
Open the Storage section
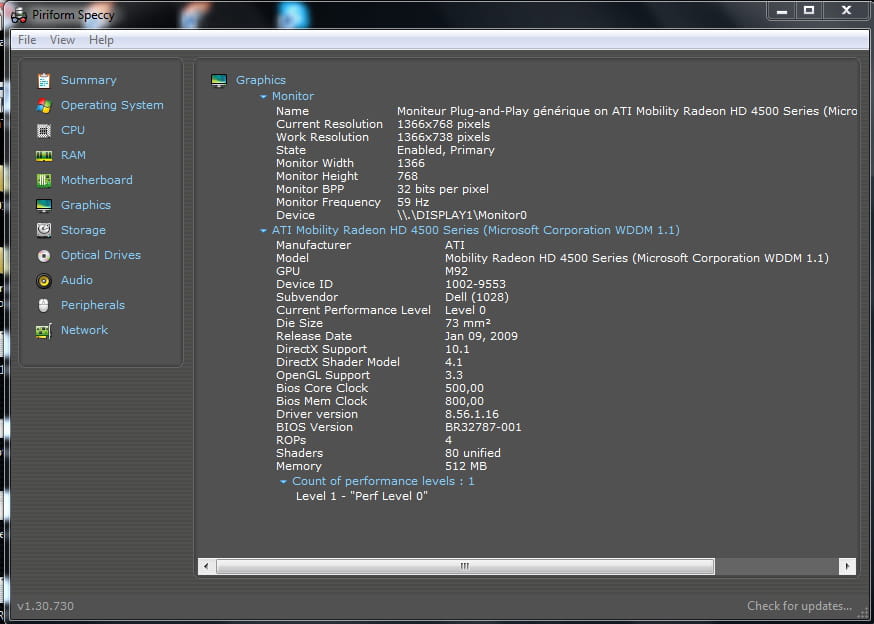coord(83,230)
